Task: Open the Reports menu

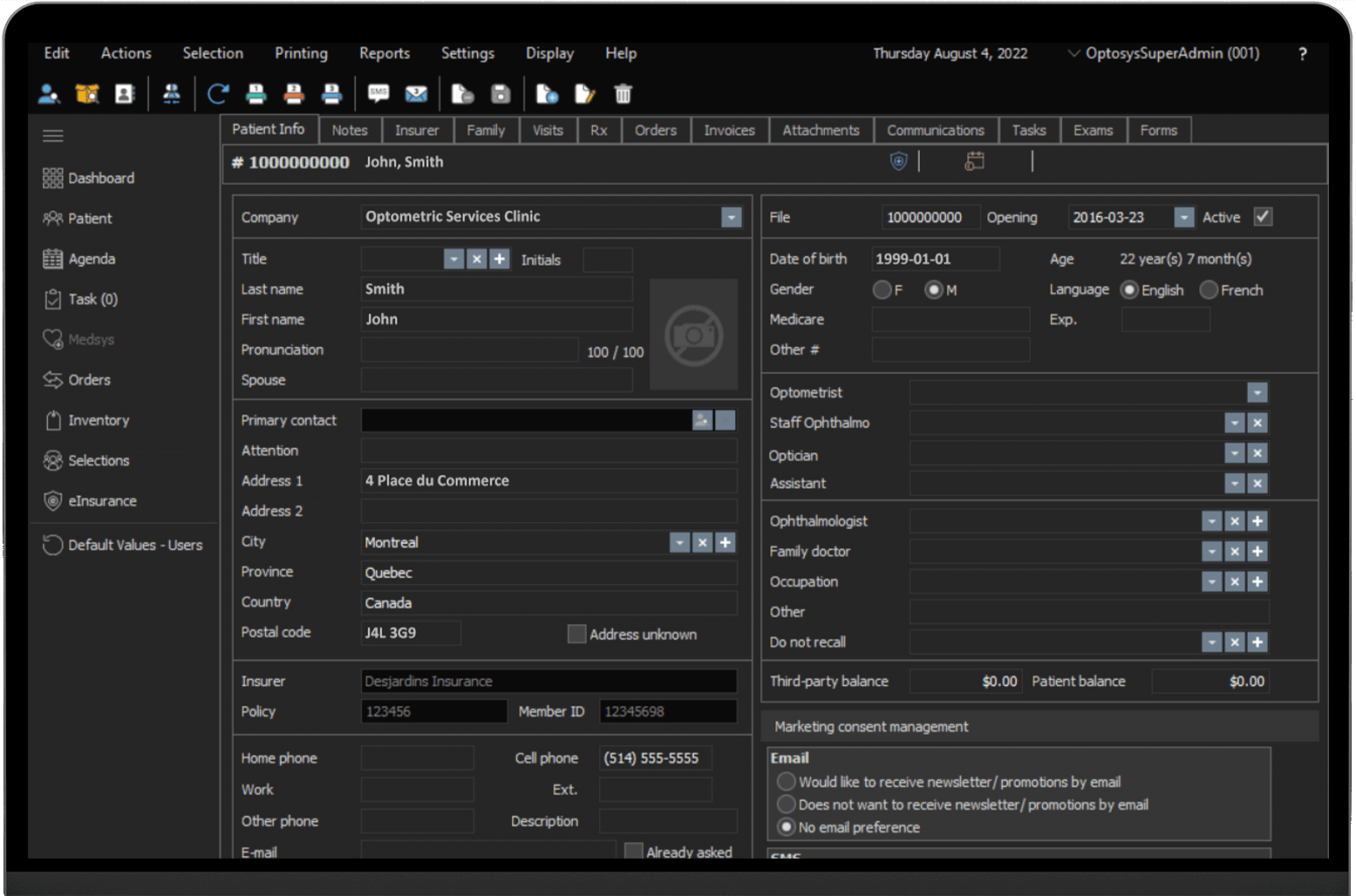Action: point(385,53)
